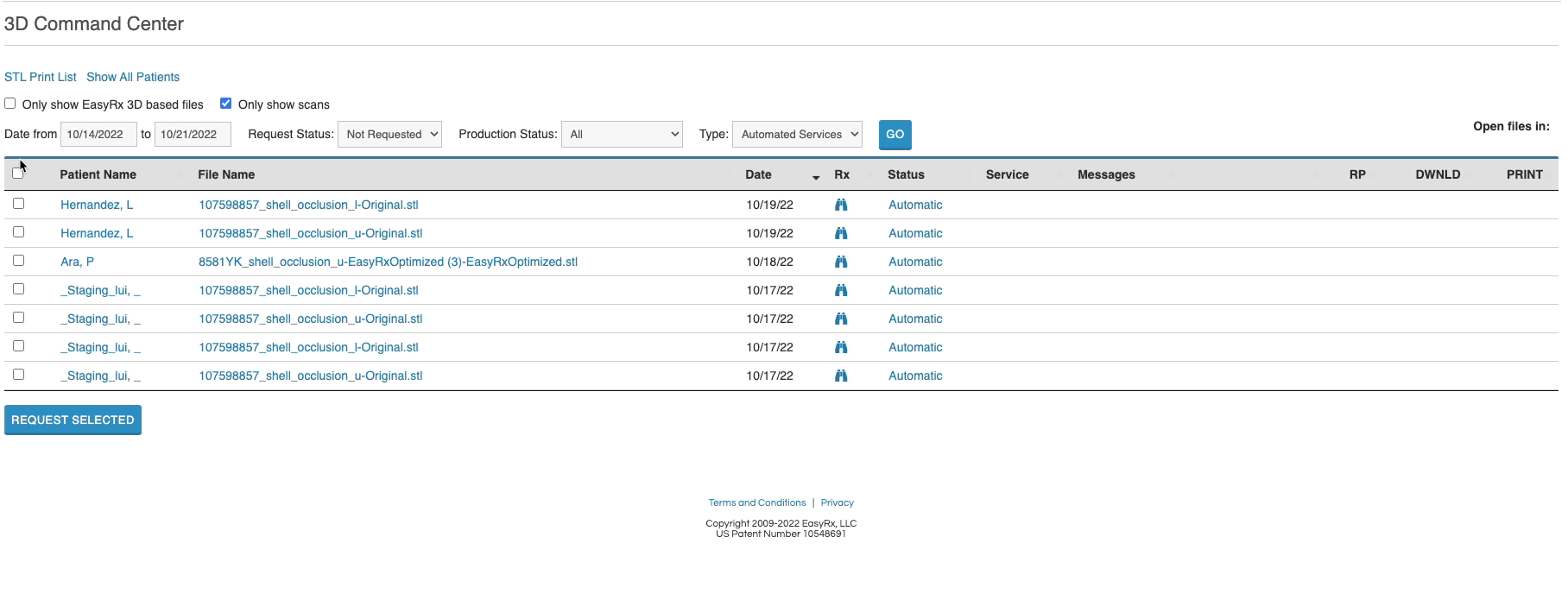Click the REQUEST SELECTED button

[x=73, y=420]
